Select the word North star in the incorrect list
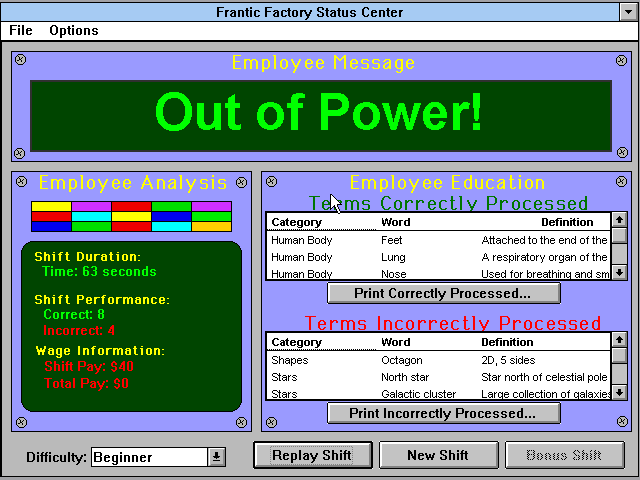 [x=405, y=377]
